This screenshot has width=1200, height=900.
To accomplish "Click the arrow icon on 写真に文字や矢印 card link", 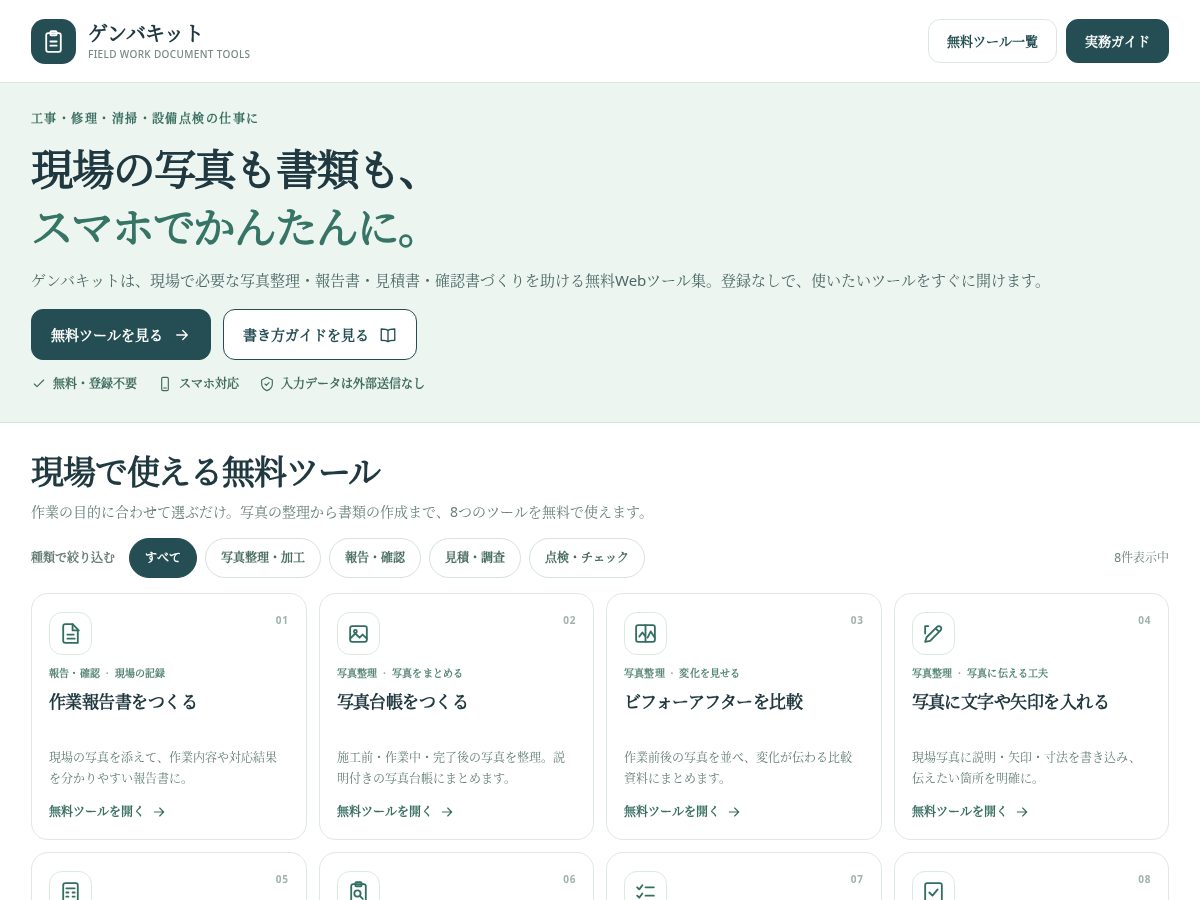I will [x=1022, y=812].
